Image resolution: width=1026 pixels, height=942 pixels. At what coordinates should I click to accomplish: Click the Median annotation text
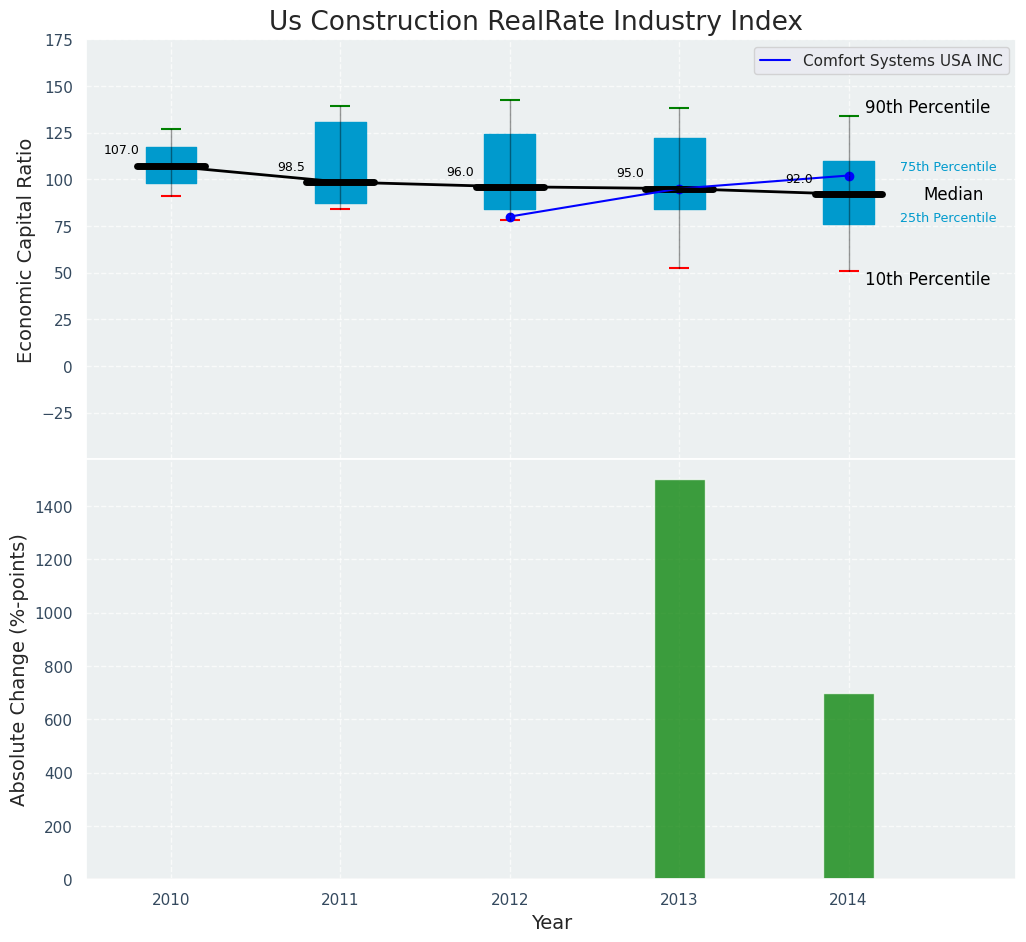pyautogui.click(x=953, y=195)
